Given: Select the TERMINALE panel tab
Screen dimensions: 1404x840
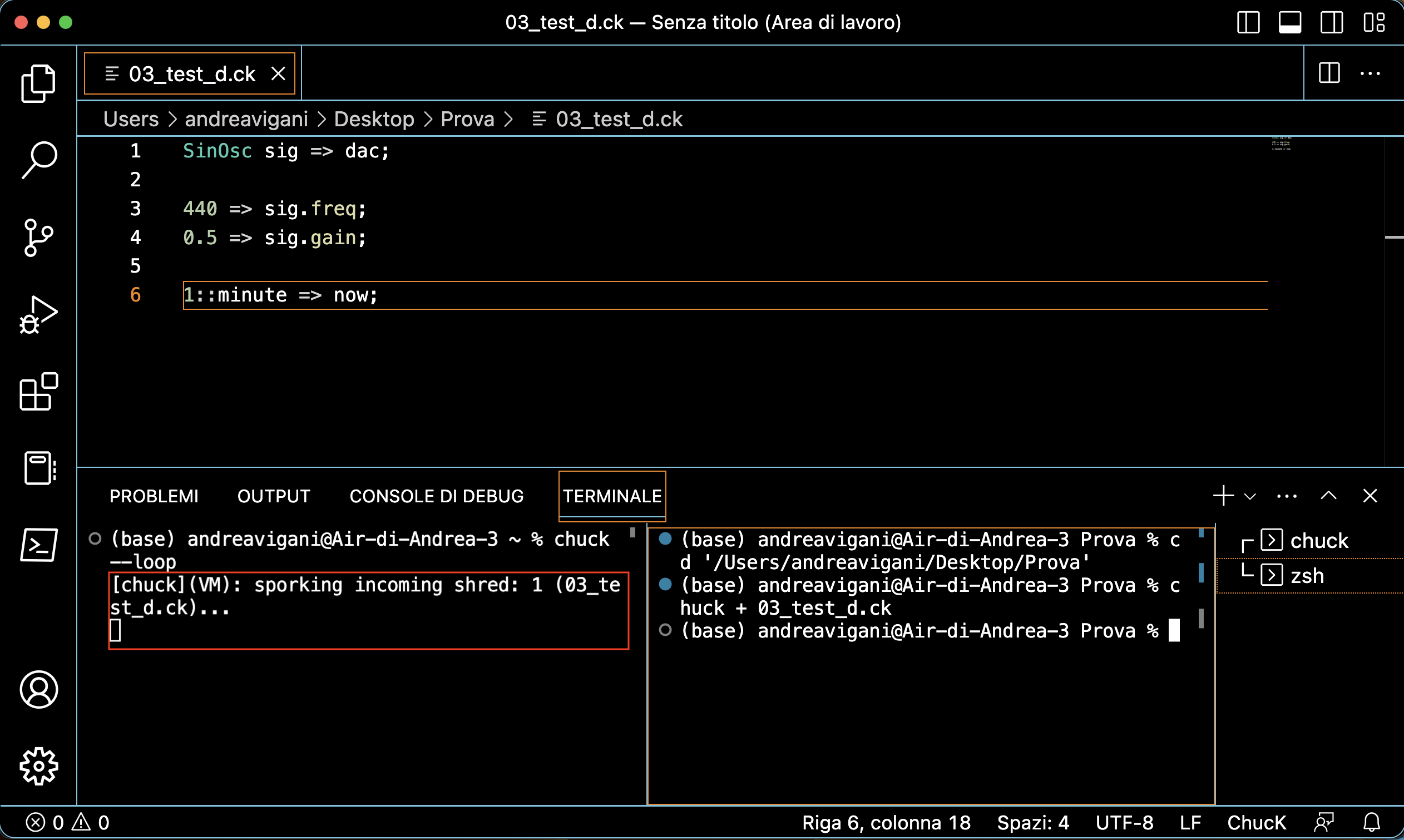Looking at the screenshot, I should click(x=612, y=496).
